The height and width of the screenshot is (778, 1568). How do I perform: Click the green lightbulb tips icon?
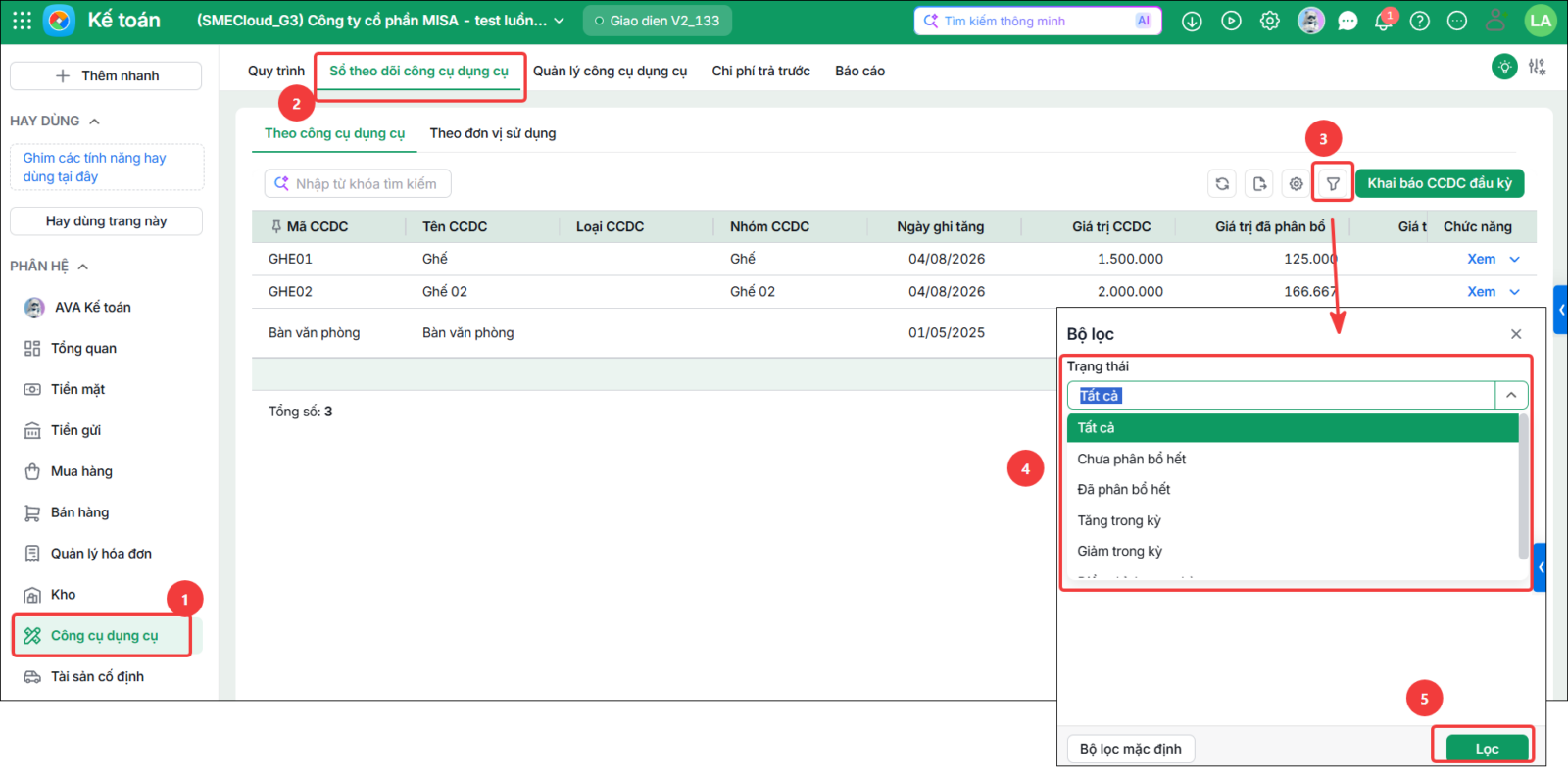click(1504, 67)
